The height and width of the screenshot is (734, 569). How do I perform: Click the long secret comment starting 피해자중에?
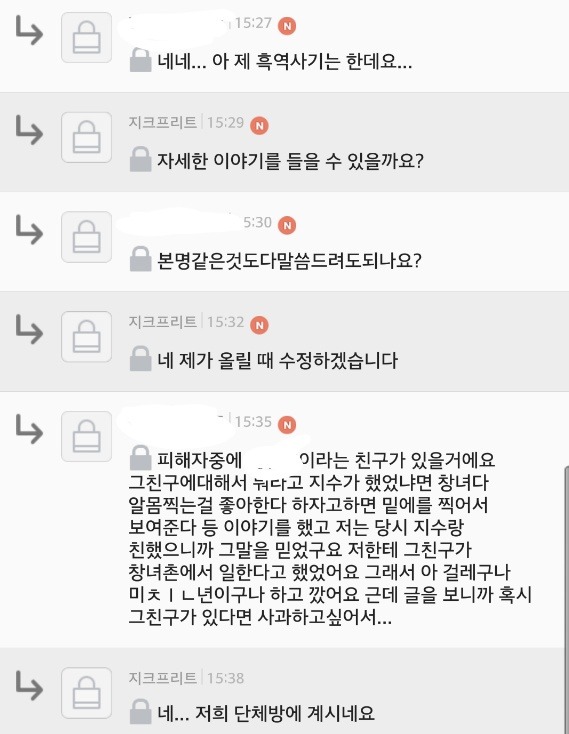click(330, 538)
